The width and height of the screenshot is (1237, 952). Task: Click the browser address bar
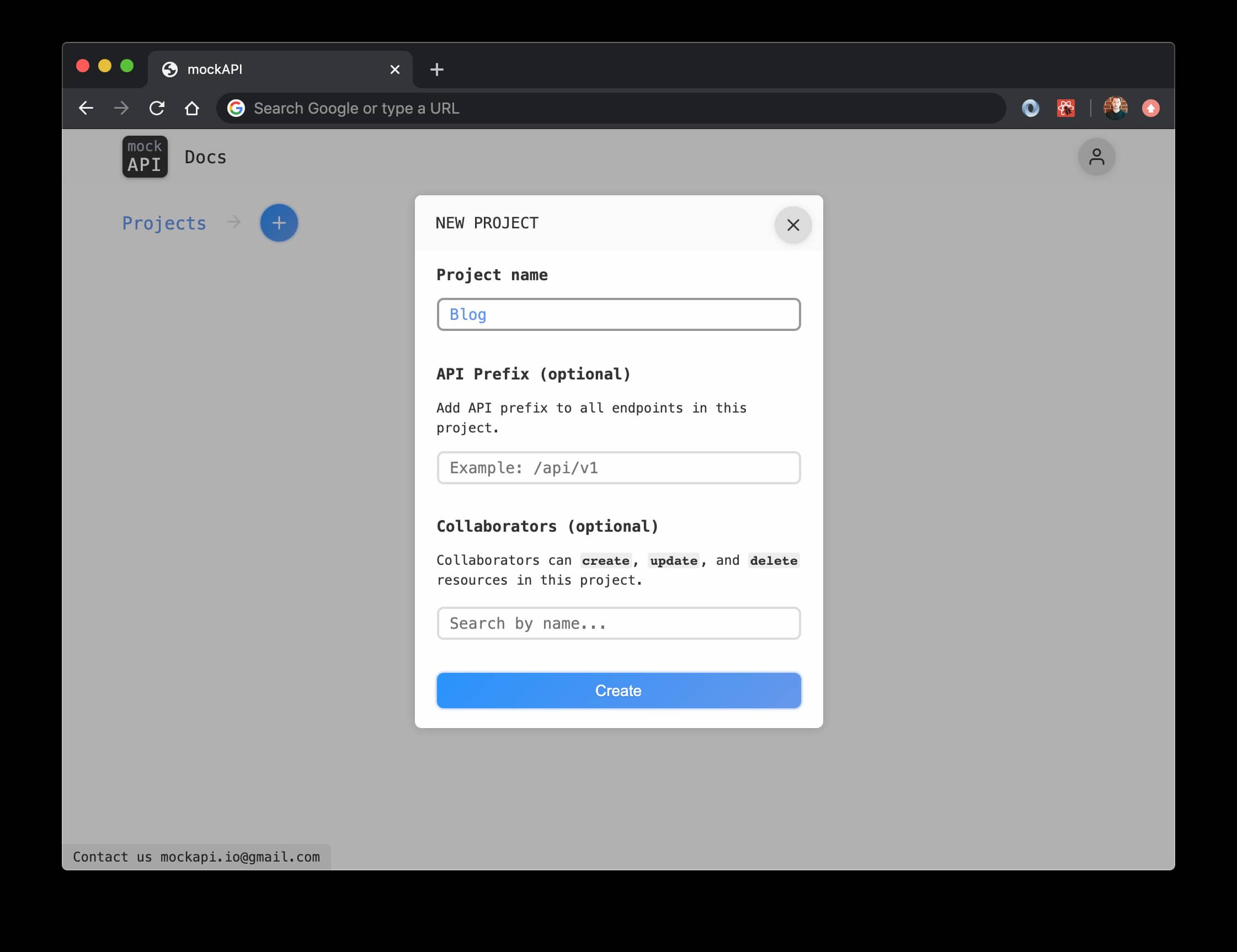pos(611,108)
